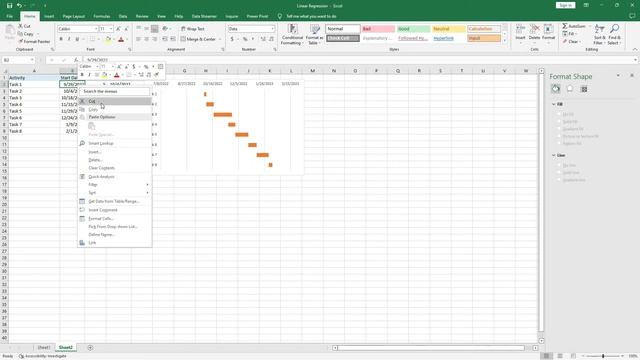Screen dimensions: 640x360
Task: Open Sort & Filter menu
Action: pyautogui.click(x=599, y=34)
